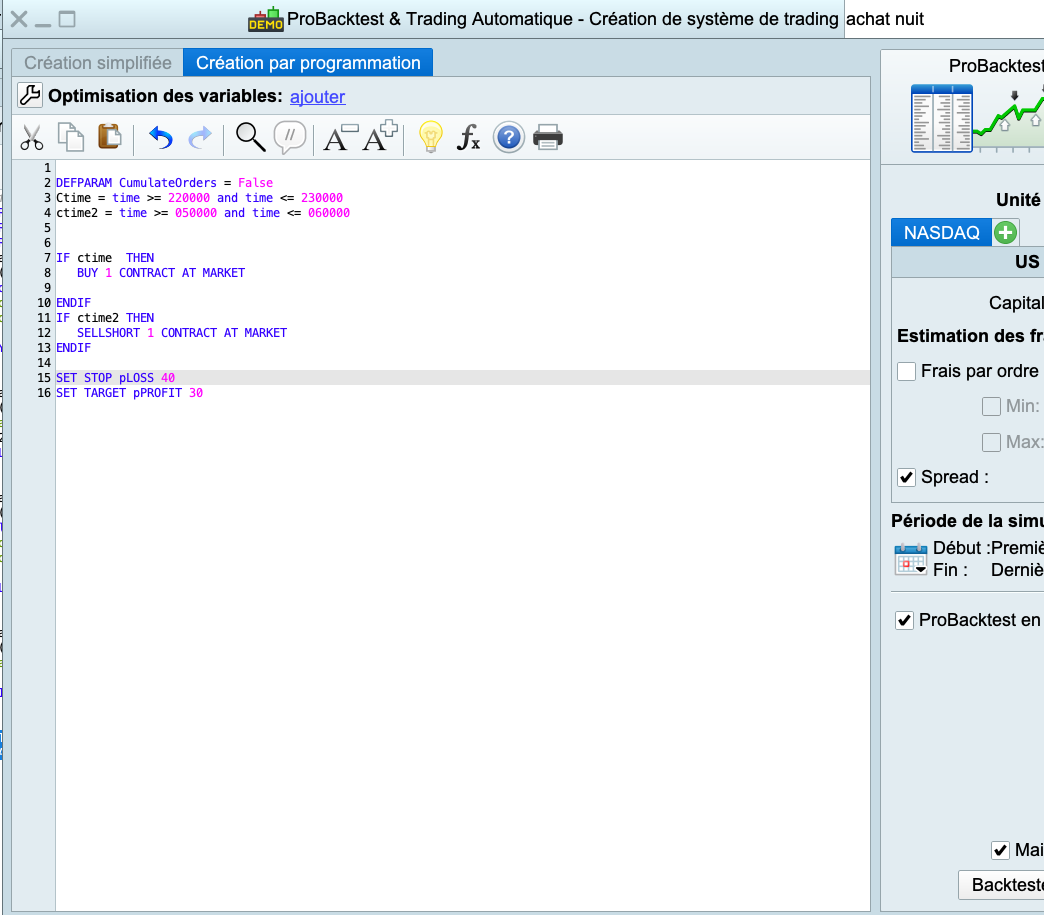Enable the Frais par ordre checkbox

[907, 372]
